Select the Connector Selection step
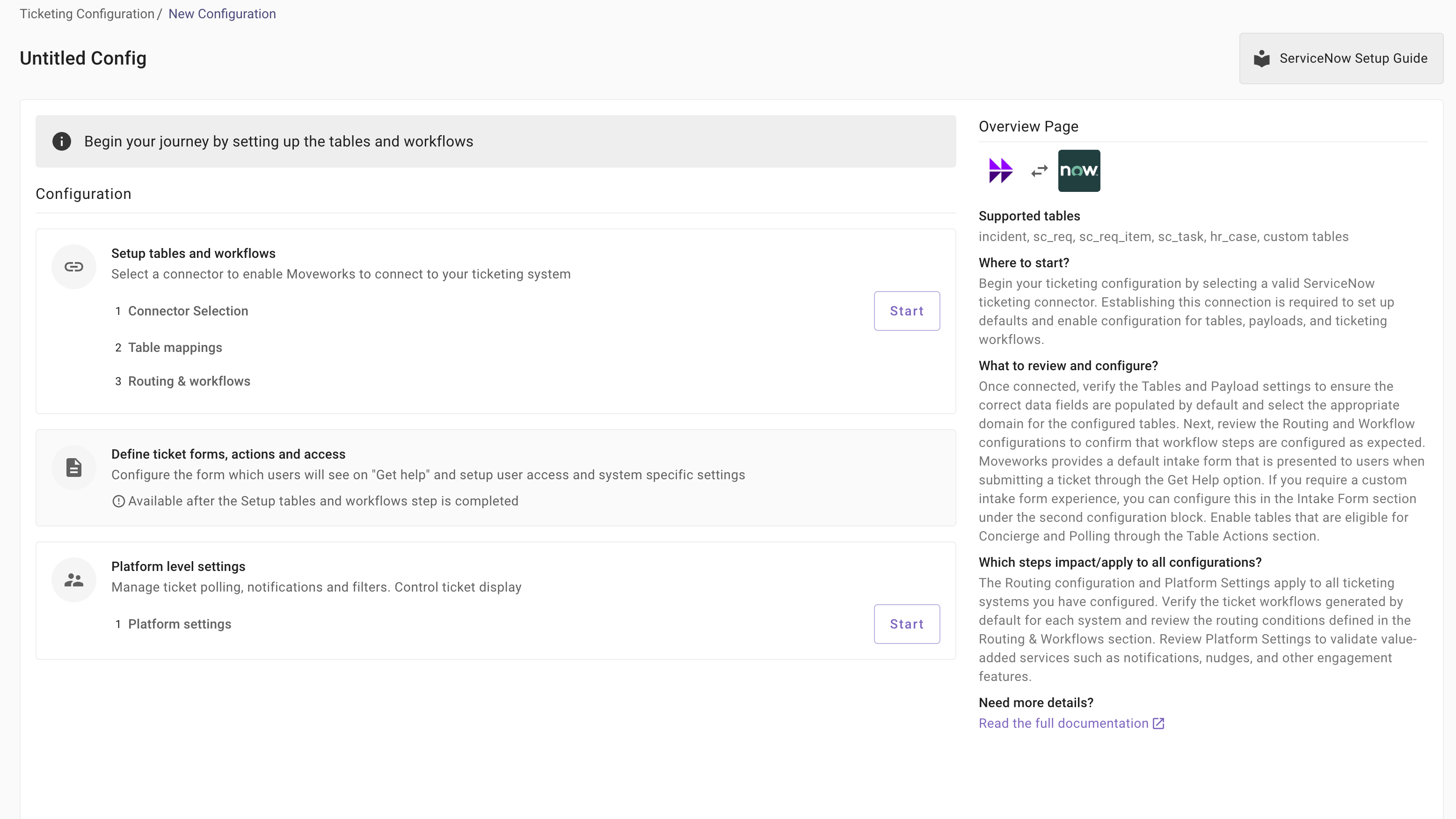Viewport: 1456px width, 819px height. (188, 311)
